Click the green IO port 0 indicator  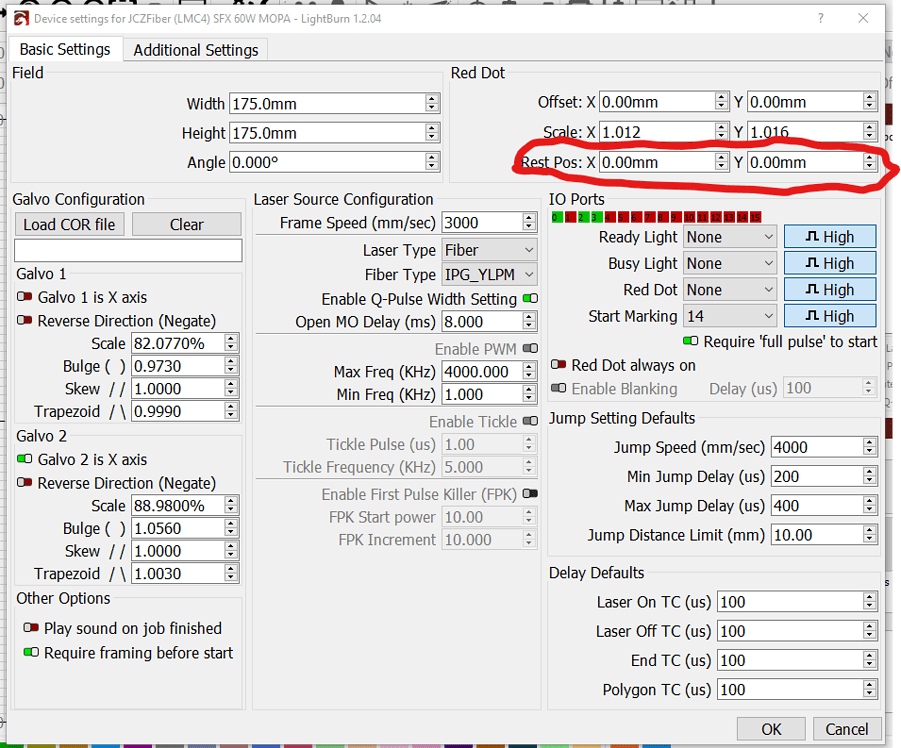(x=556, y=216)
